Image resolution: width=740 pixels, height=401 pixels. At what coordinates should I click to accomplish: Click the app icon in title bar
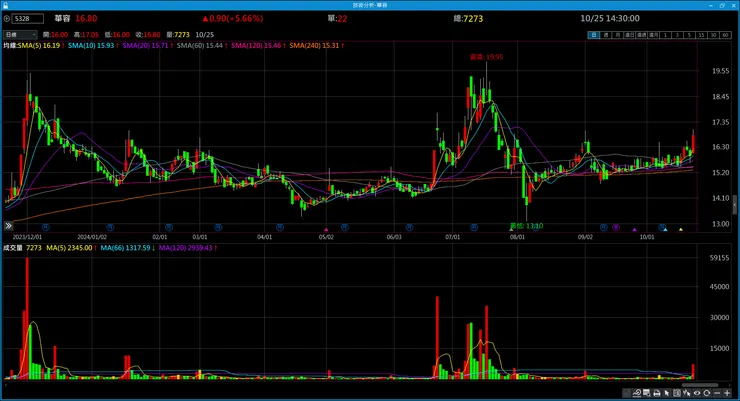click(x=6, y=5)
